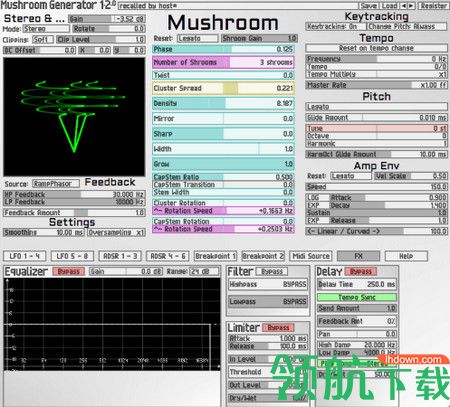The height and width of the screenshot is (407, 450).
Task: Toggle the Filter Bypass button
Action: [x=272, y=271]
